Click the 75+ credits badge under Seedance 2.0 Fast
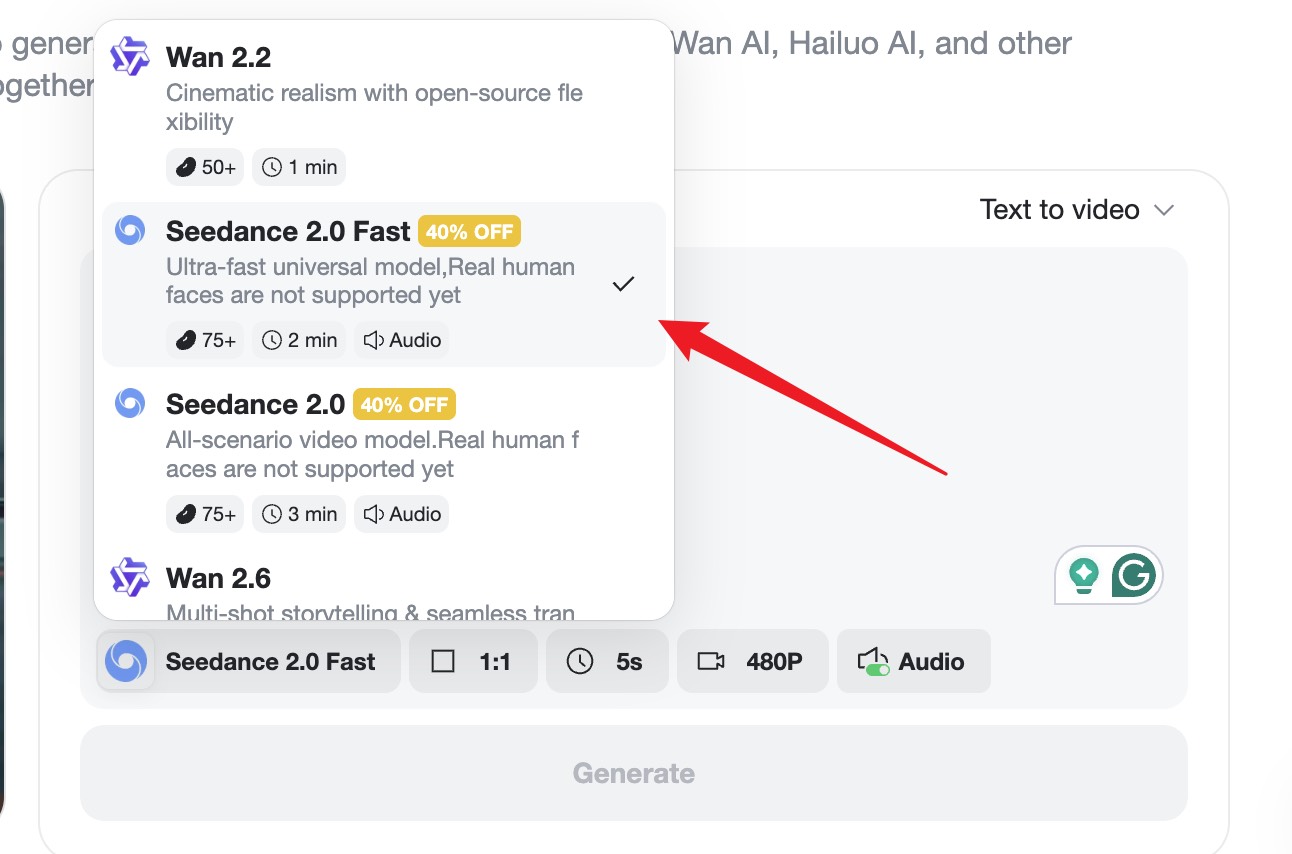The height and width of the screenshot is (854, 1292). click(x=204, y=339)
